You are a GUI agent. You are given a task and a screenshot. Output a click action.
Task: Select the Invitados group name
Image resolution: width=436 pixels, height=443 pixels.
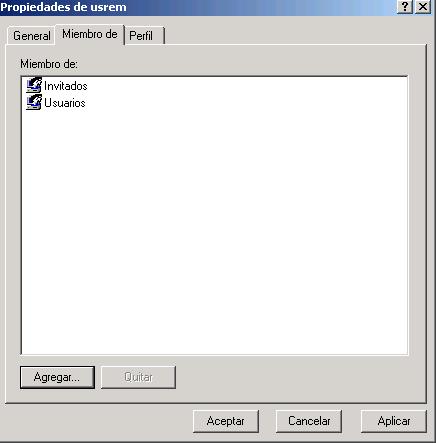(66, 86)
